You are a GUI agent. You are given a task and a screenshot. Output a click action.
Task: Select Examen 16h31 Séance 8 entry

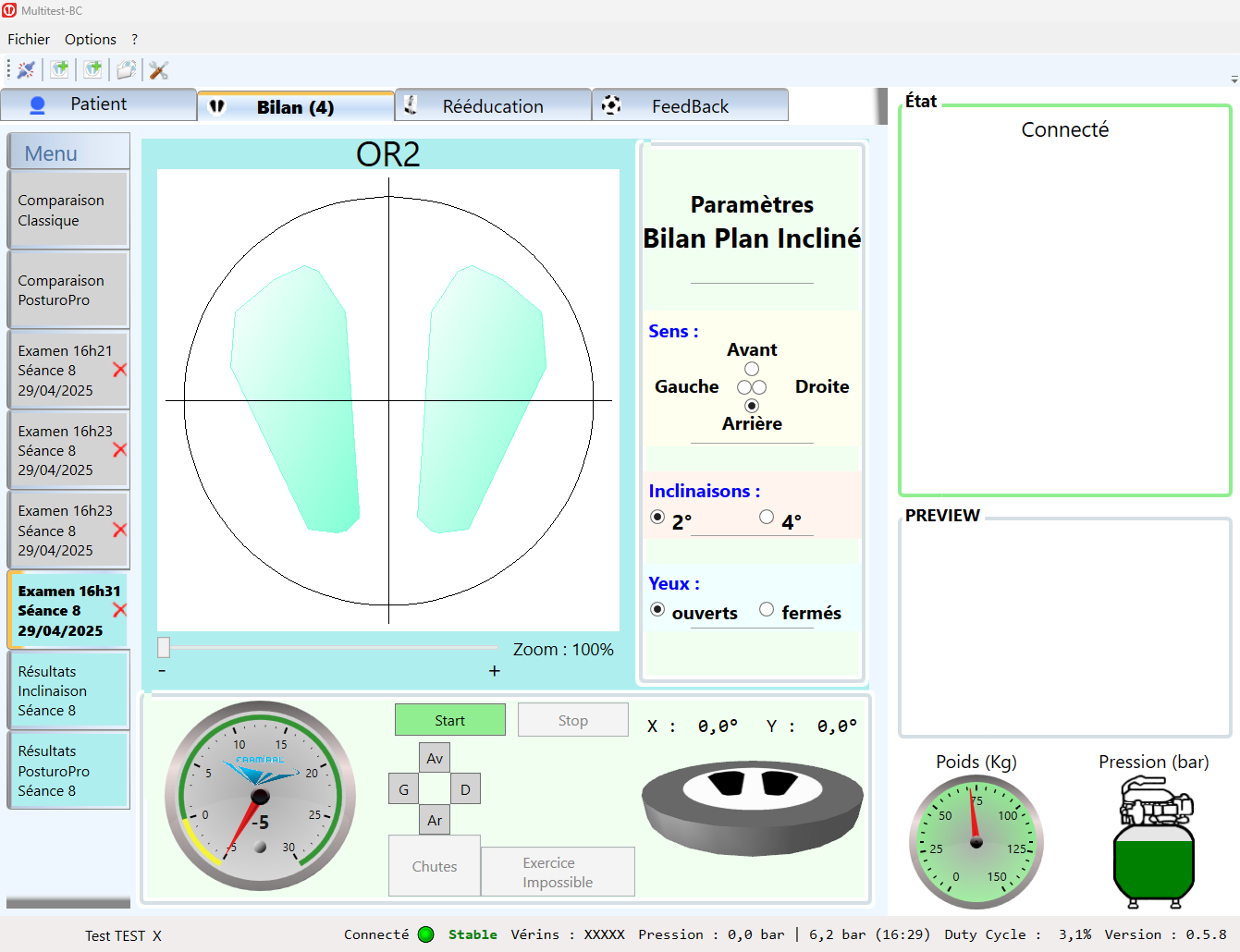[x=68, y=610]
